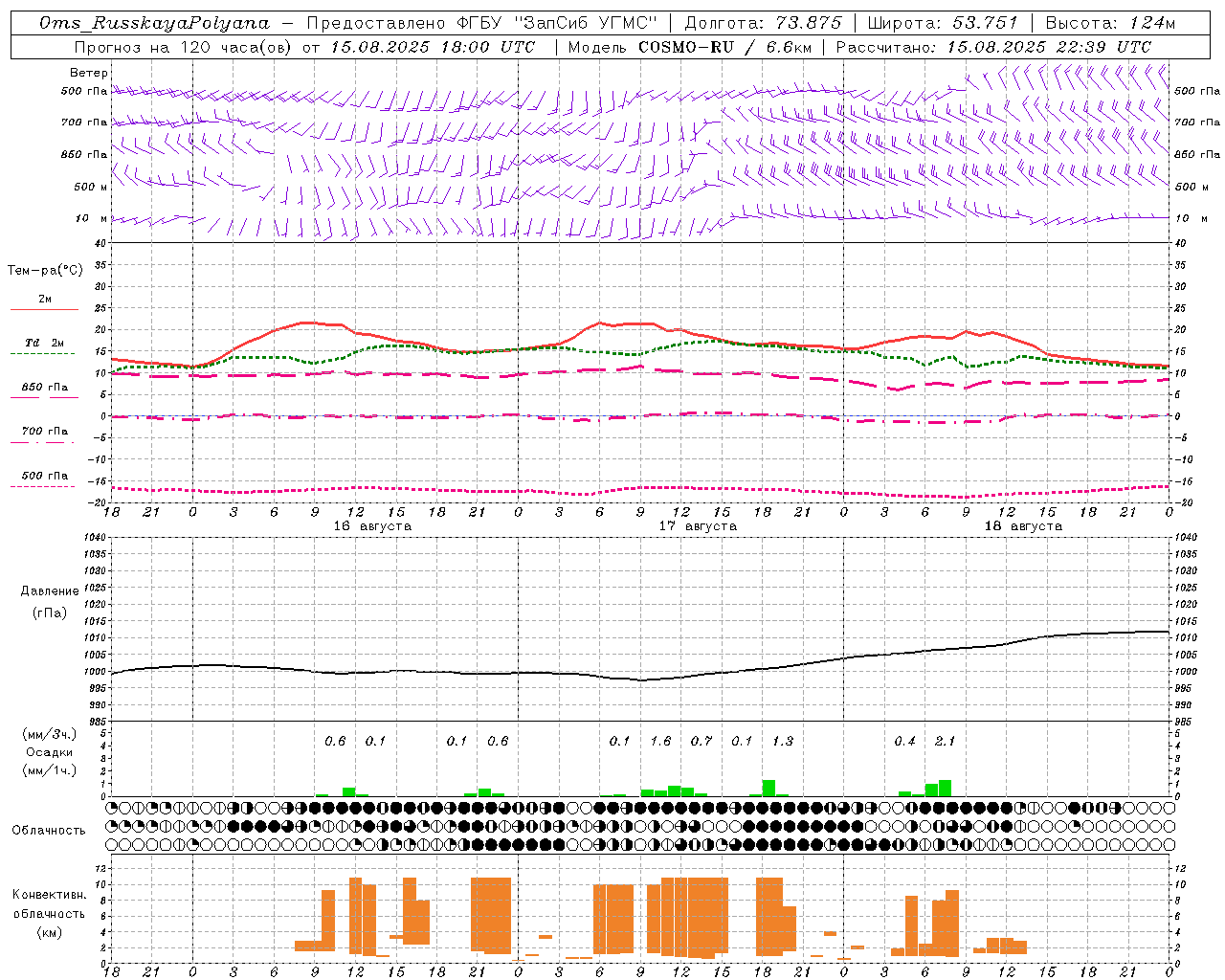The image size is (1225, 980).
Task: Click the precipitation value 0.4
Action: click(904, 741)
